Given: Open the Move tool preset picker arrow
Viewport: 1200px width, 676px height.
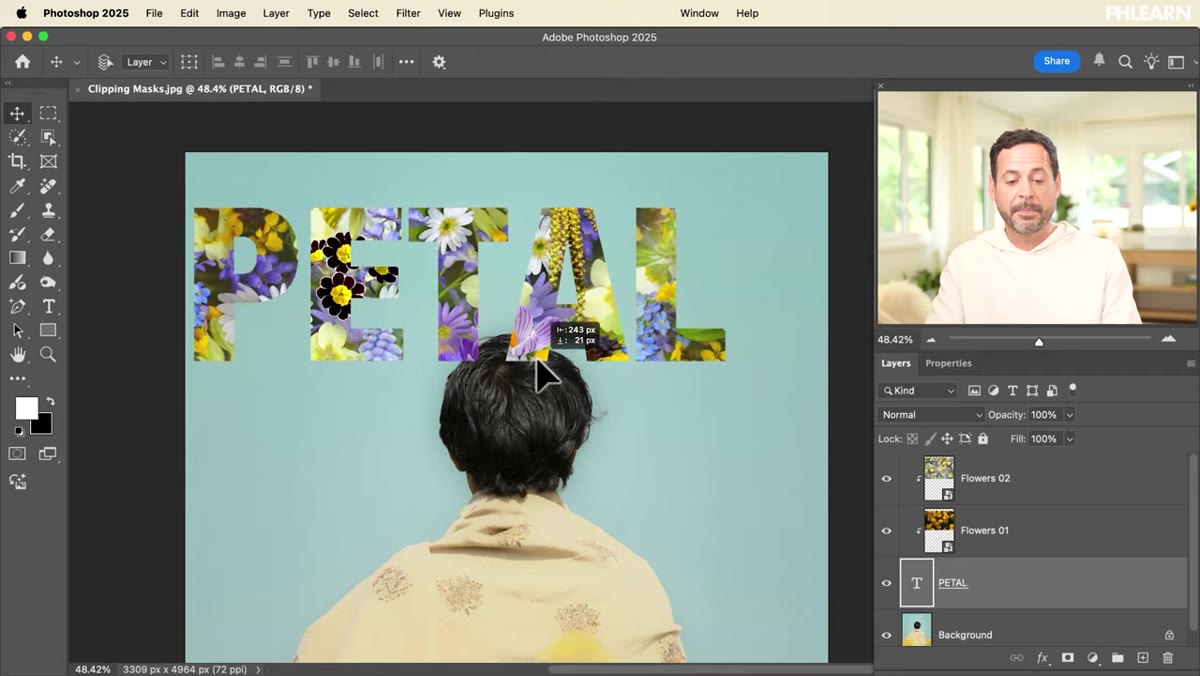Looking at the screenshot, I should (76, 62).
